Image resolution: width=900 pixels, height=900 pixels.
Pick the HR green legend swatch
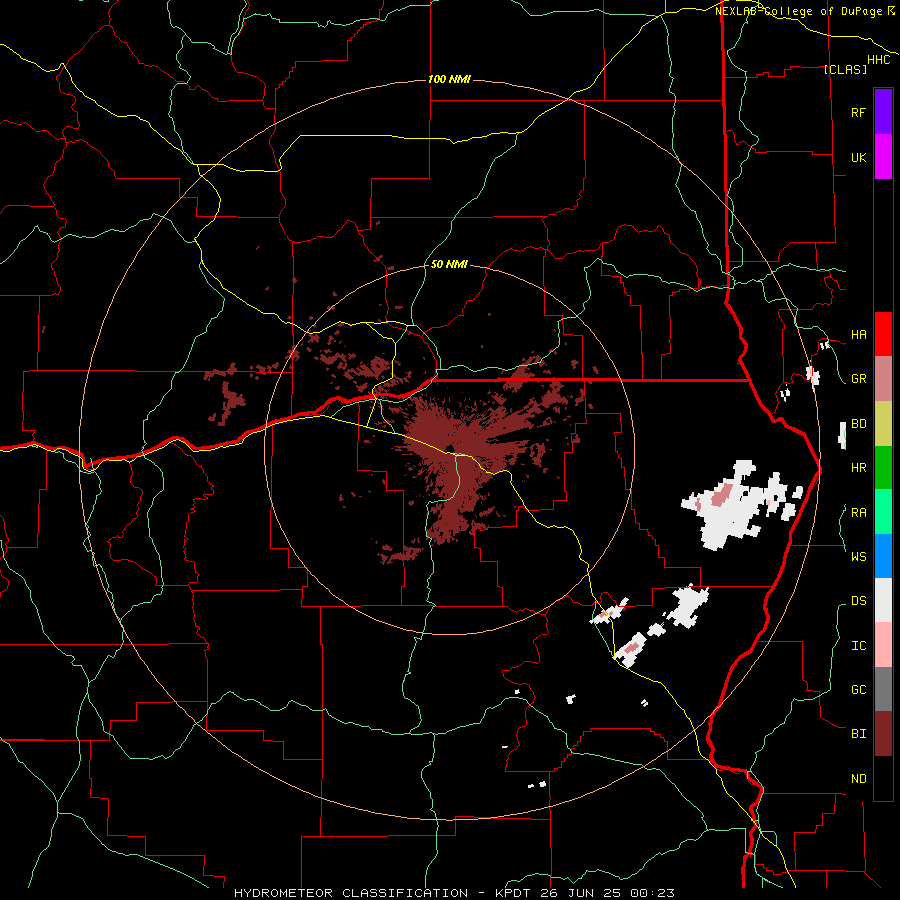[x=883, y=467]
